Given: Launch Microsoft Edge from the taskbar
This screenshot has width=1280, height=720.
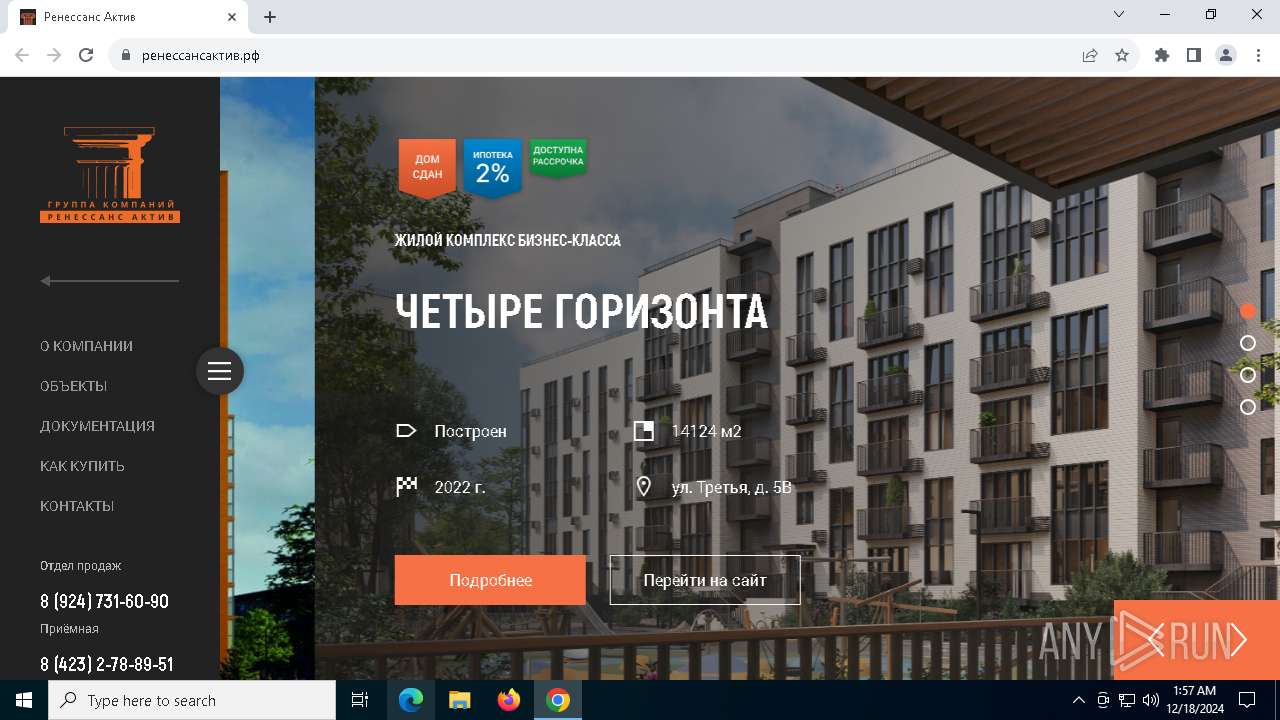Looking at the screenshot, I should click(x=411, y=700).
